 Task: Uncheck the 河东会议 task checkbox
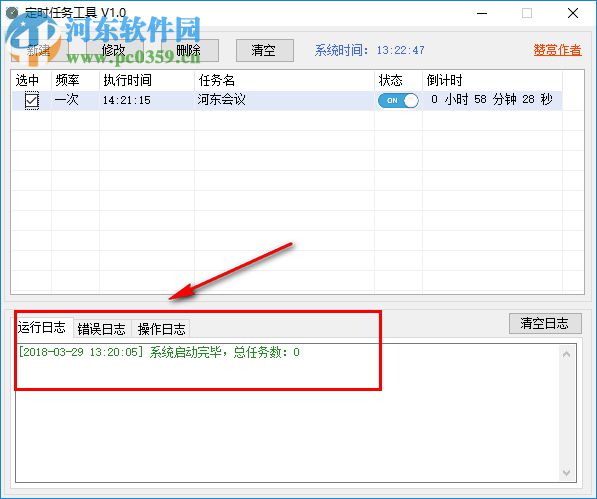point(32,100)
